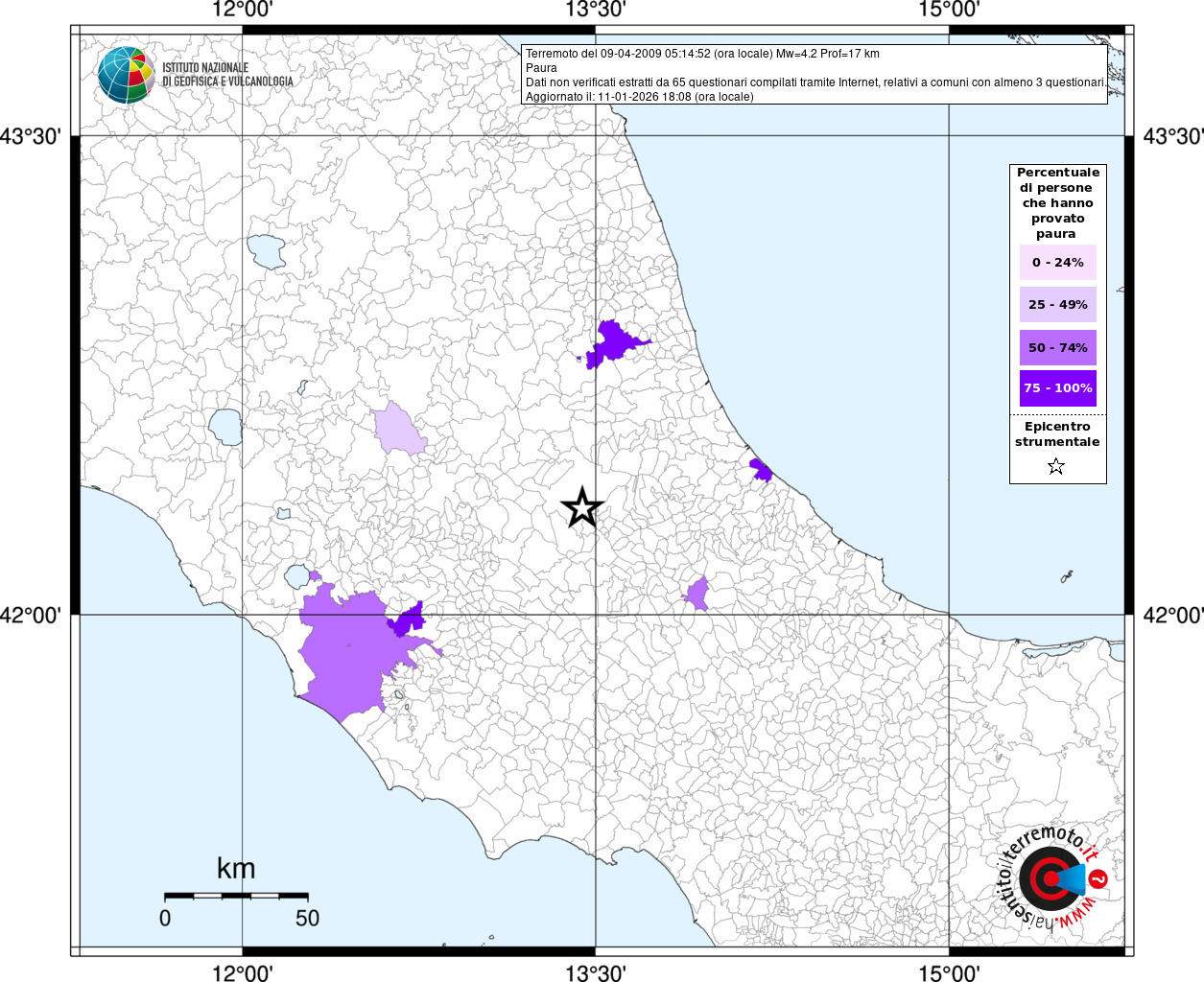Click the "Epicentro strumentale" legend label
The width and height of the screenshot is (1204, 982).
click(1057, 434)
